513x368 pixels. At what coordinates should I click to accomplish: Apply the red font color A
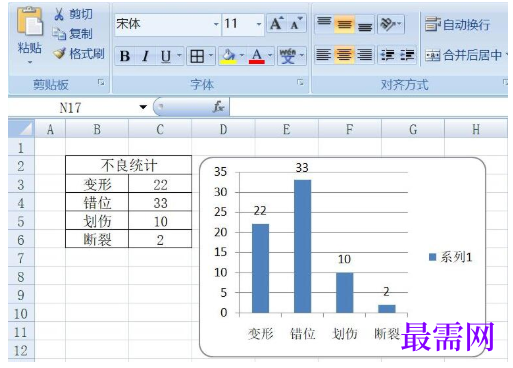click(257, 56)
